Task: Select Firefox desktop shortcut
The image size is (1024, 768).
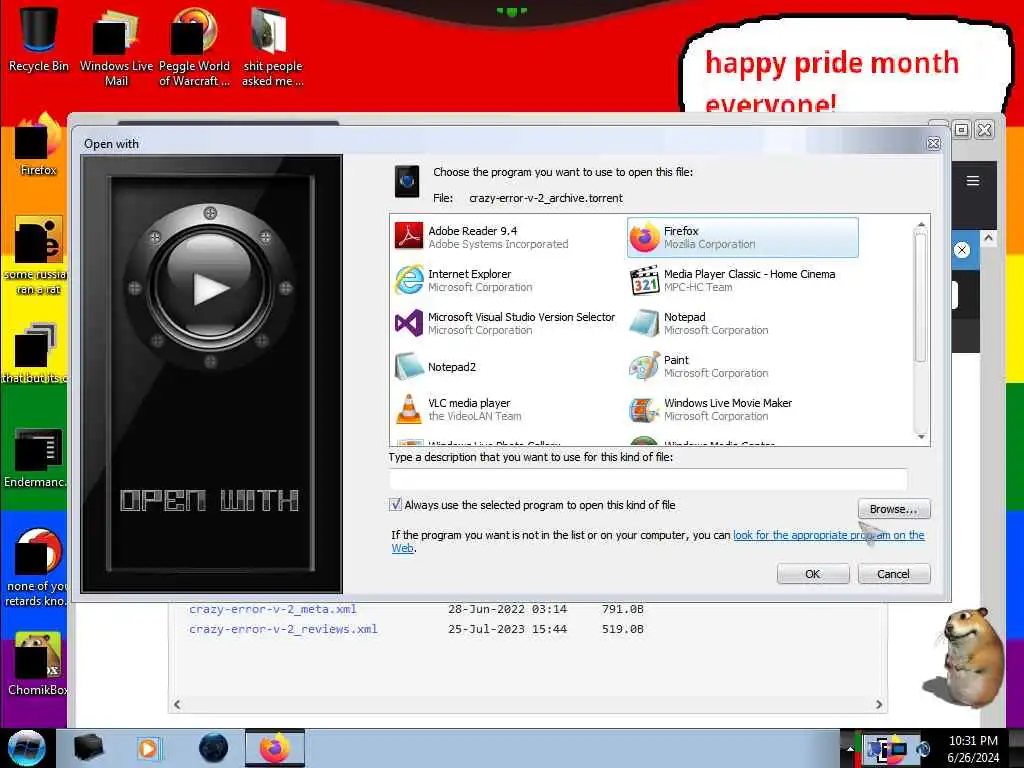Action: coord(39,145)
